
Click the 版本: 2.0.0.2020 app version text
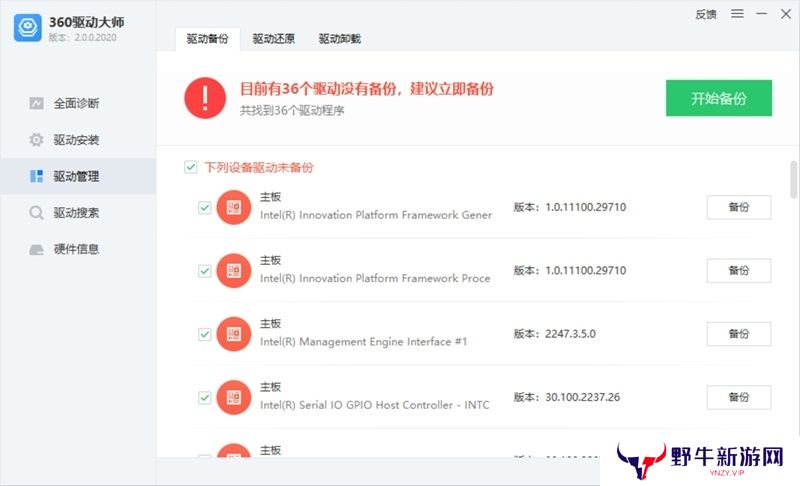click(x=83, y=38)
